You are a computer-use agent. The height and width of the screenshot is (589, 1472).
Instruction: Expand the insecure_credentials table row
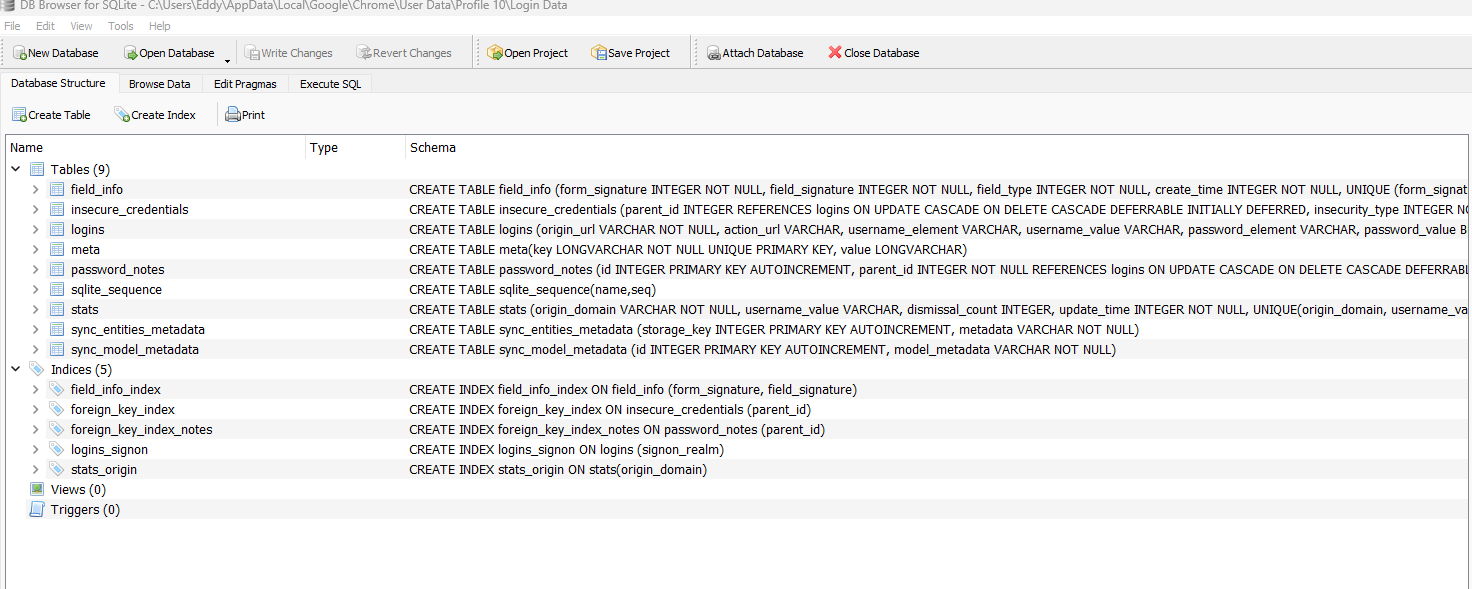[35, 209]
